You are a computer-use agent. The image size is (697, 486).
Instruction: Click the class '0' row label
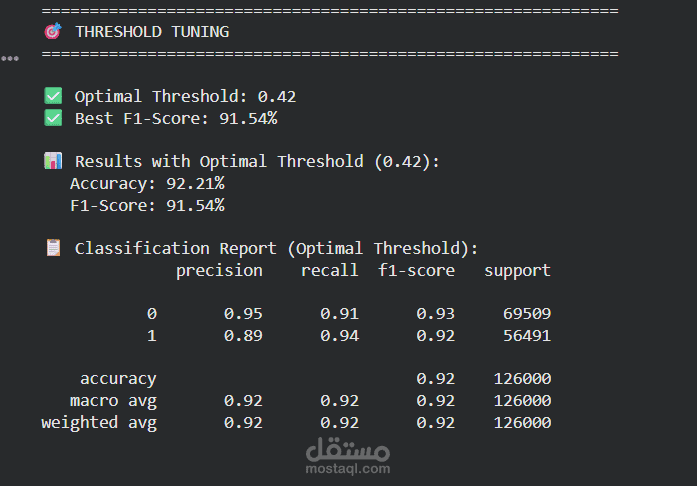coord(152,313)
